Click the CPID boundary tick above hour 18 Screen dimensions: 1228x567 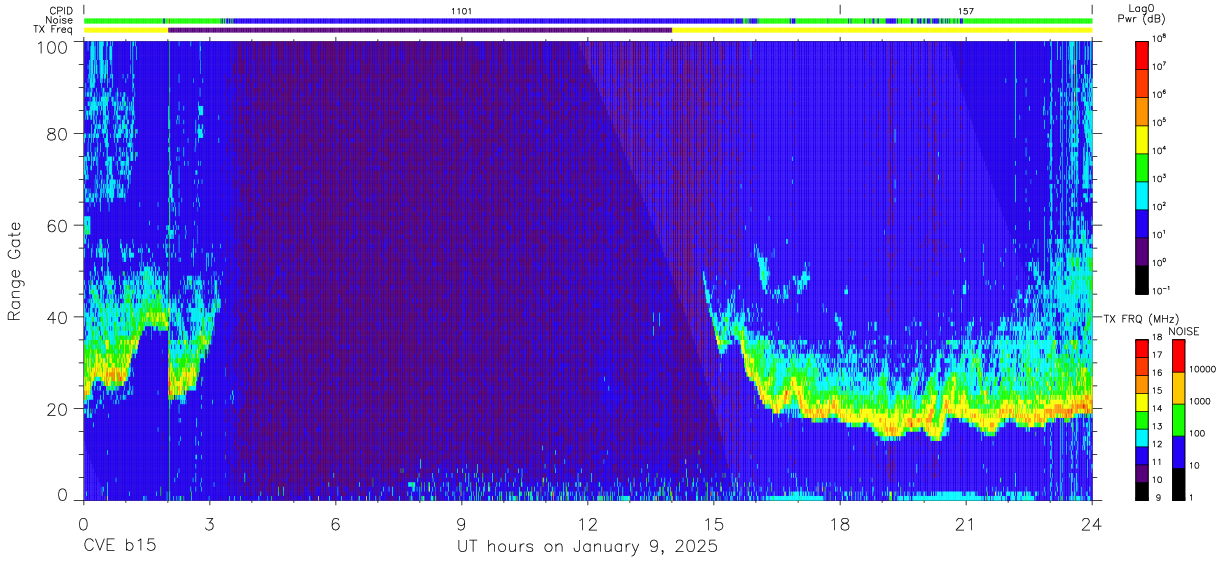click(x=840, y=10)
